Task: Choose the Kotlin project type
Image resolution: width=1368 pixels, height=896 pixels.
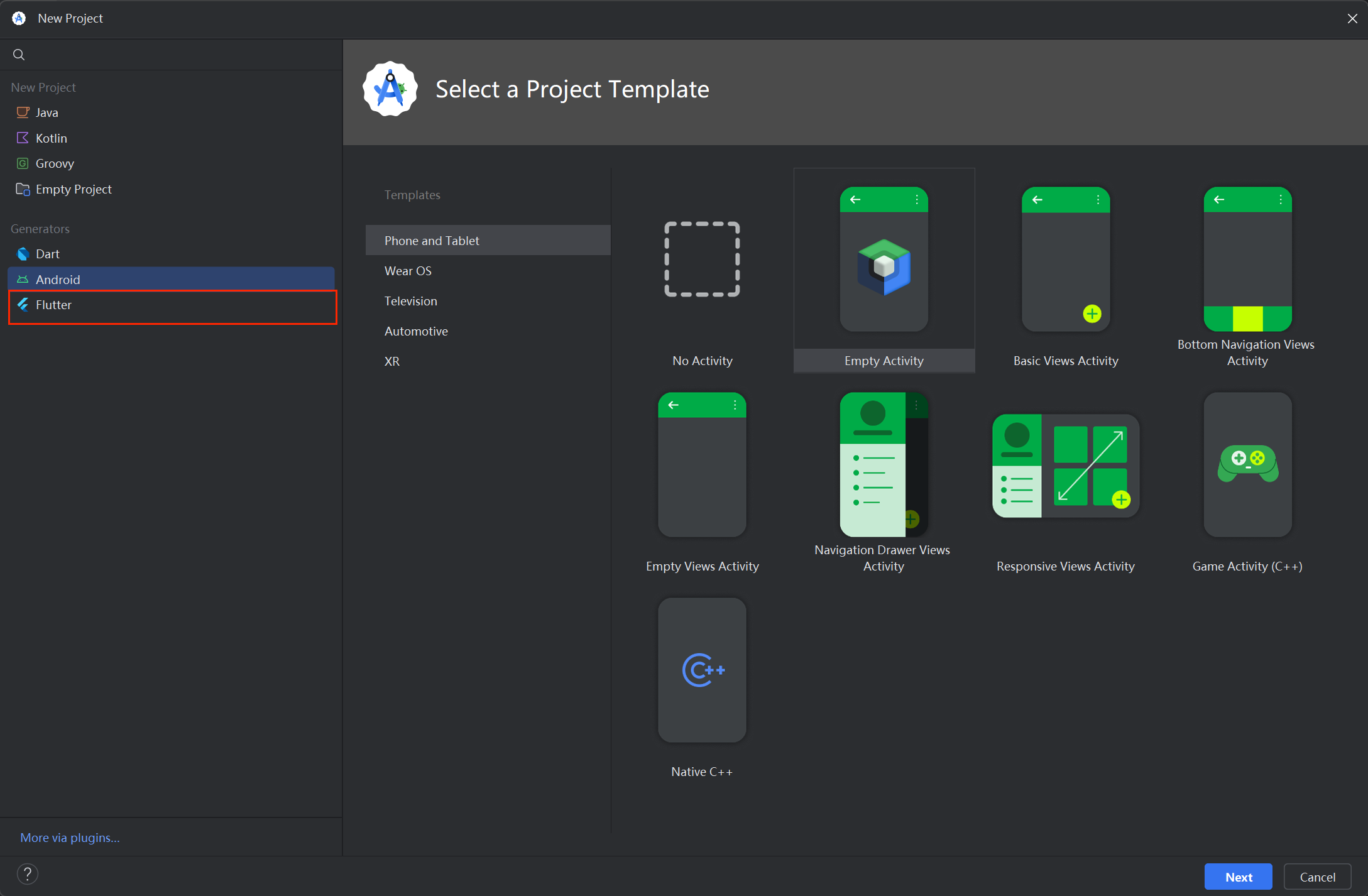Action: [51, 138]
